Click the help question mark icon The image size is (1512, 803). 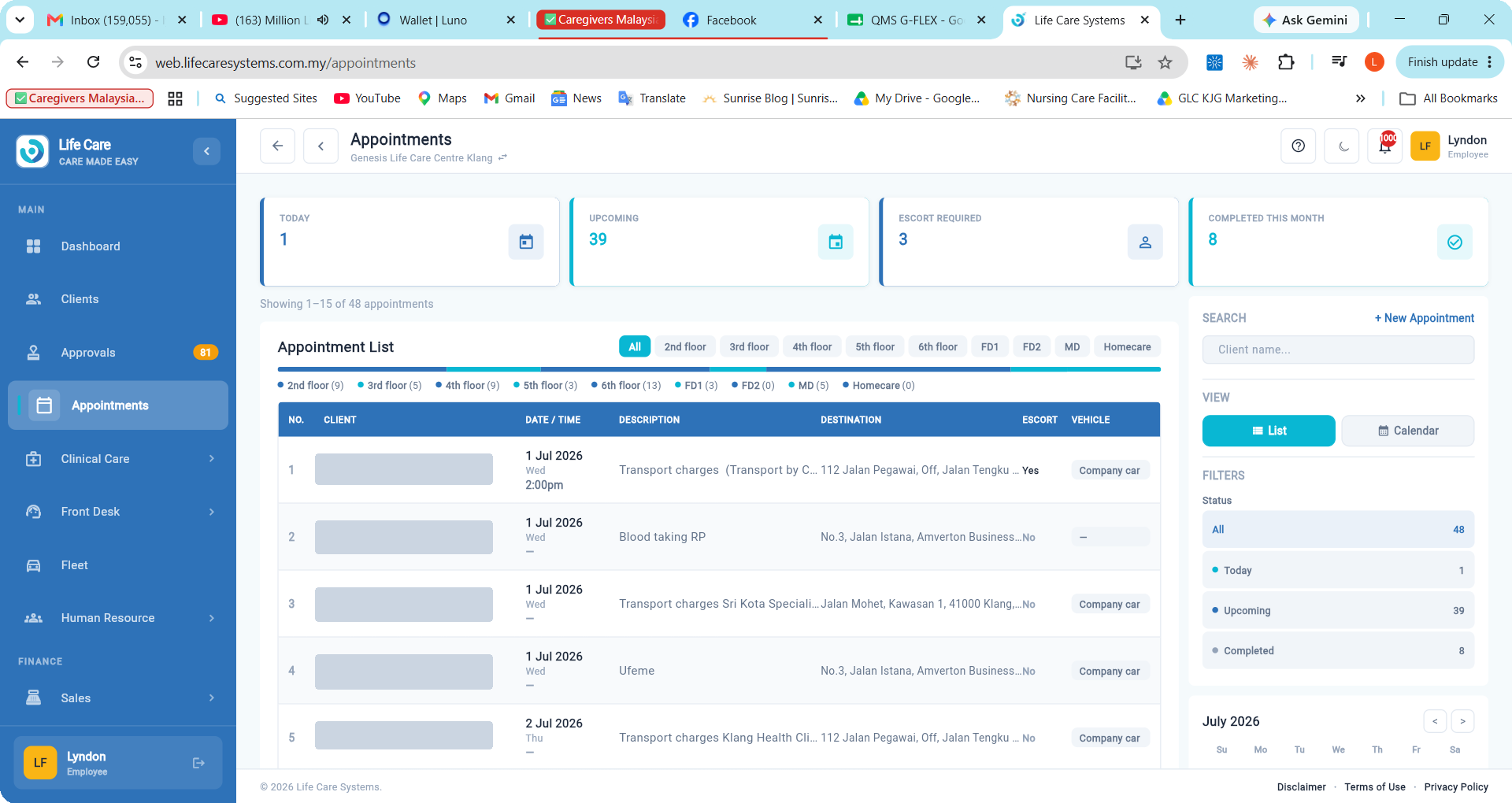coord(1299,146)
